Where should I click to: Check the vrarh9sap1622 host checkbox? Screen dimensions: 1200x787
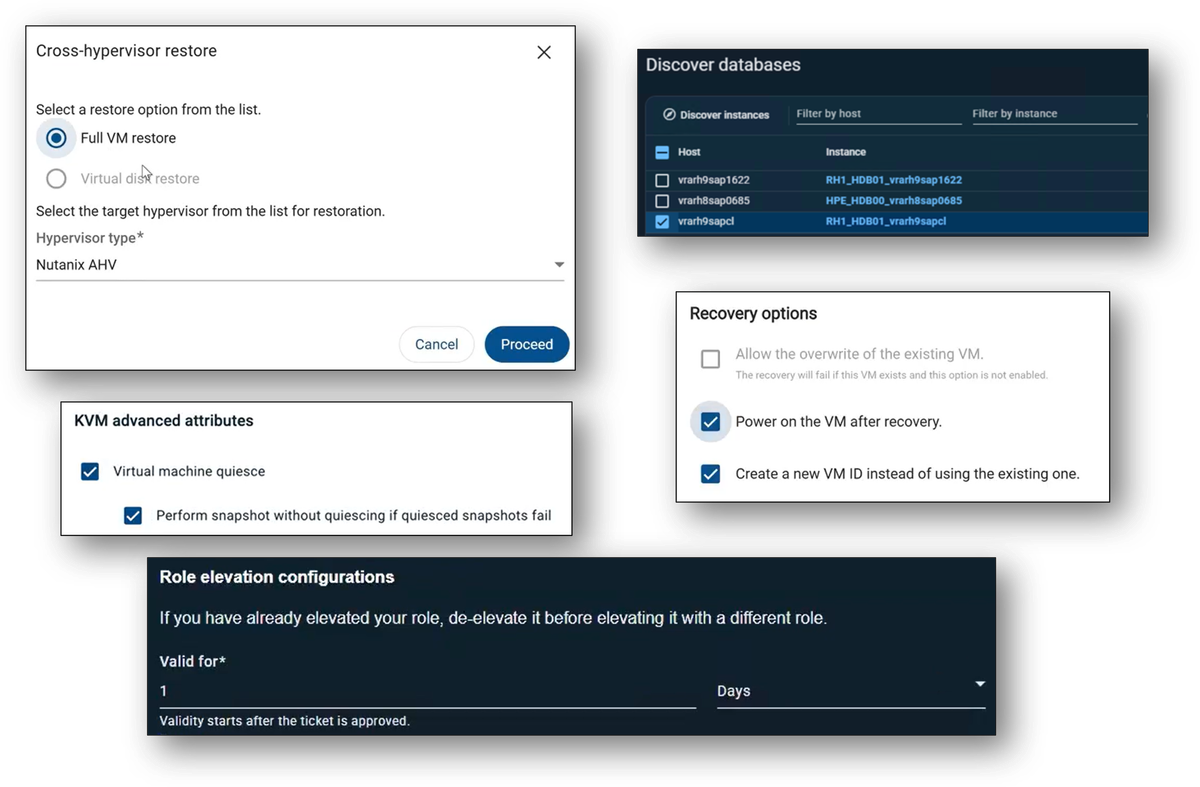pos(662,181)
